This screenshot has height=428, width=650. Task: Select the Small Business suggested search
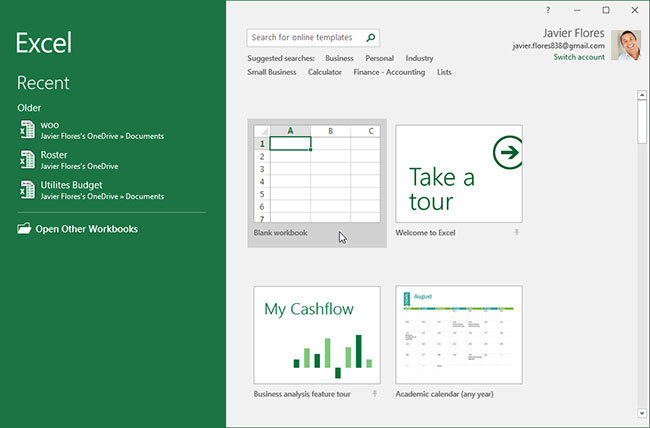[272, 72]
